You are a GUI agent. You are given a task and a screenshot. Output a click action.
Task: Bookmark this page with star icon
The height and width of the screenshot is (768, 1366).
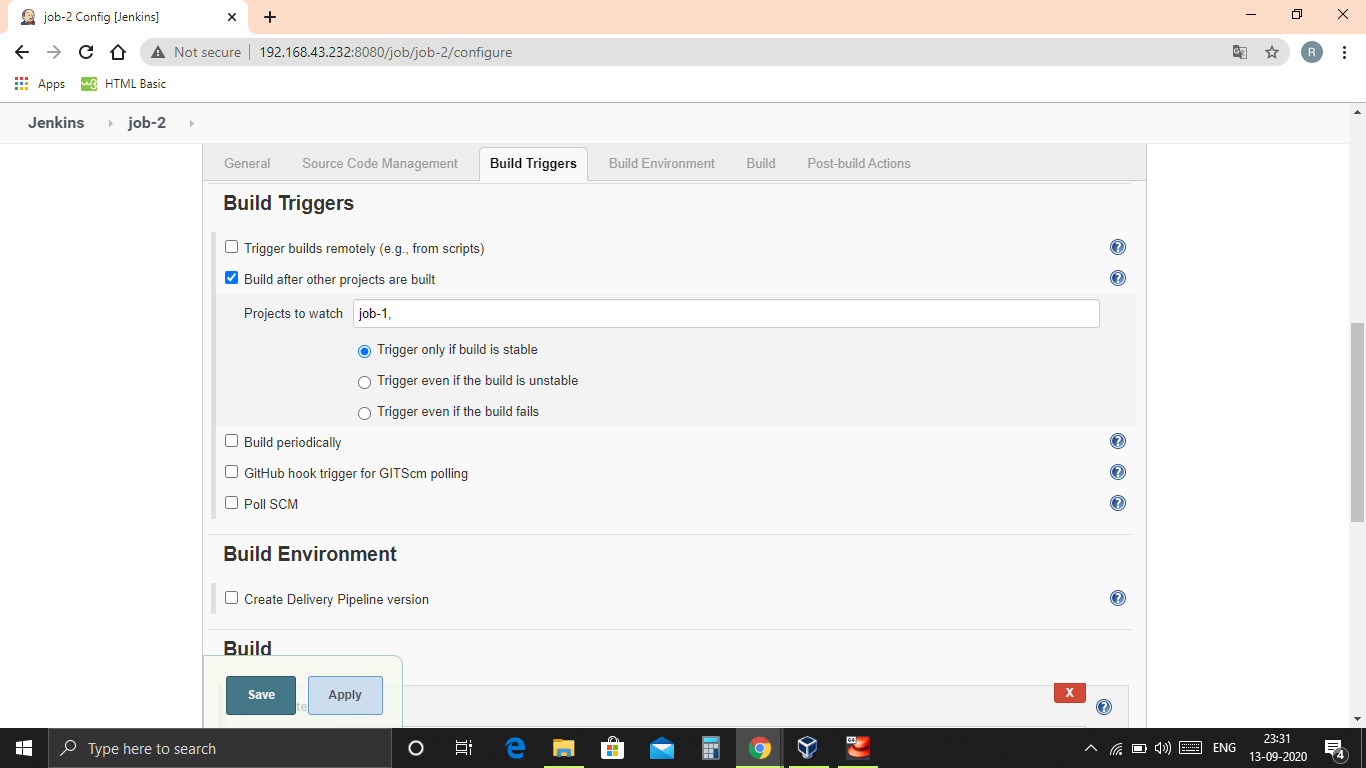point(1272,52)
